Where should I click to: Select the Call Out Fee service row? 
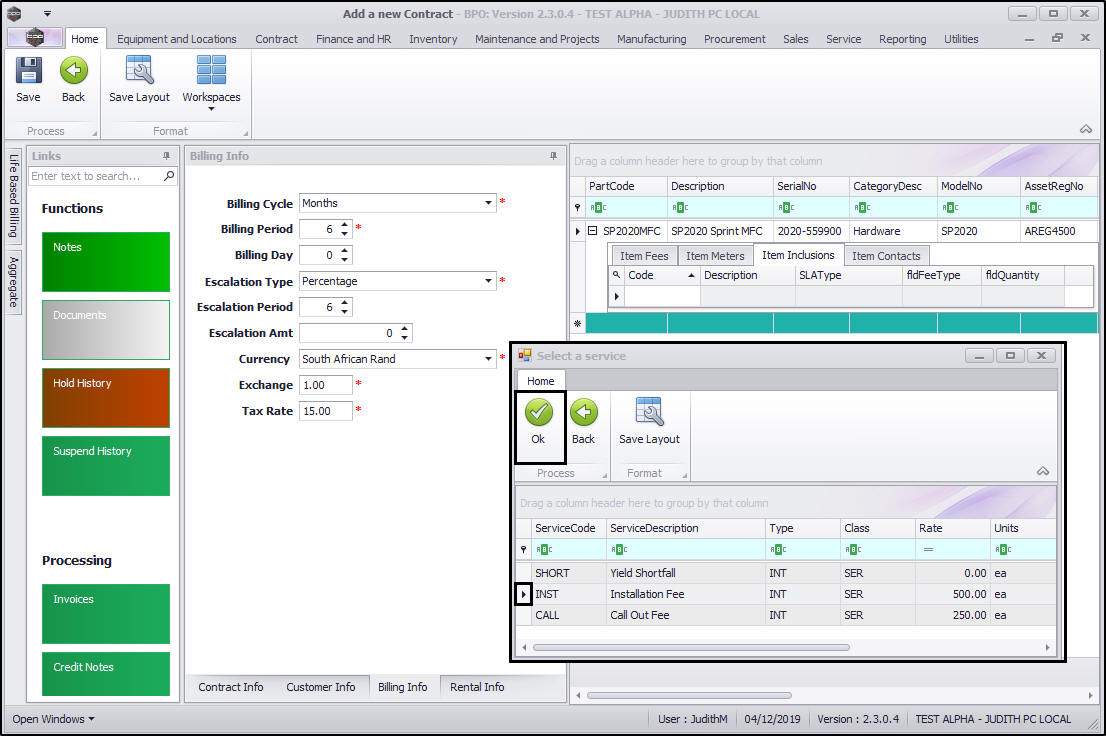coord(640,615)
